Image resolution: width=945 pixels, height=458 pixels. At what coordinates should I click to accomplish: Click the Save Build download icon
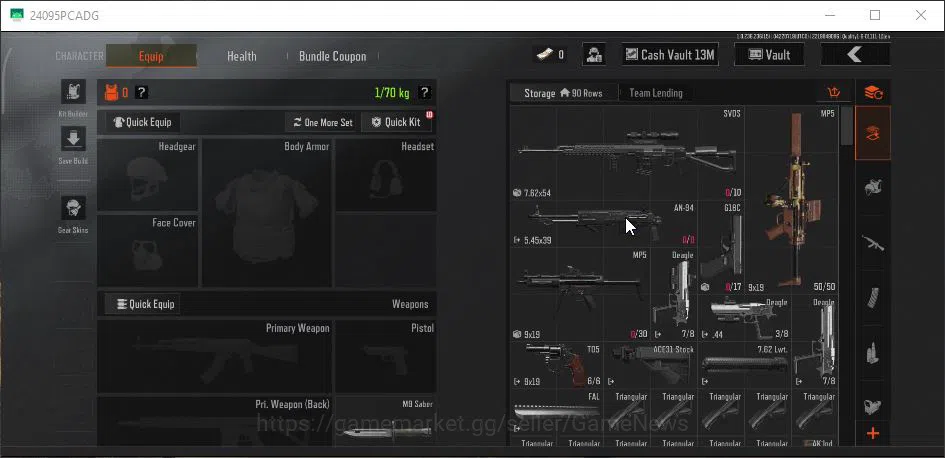[x=73, y=139]
